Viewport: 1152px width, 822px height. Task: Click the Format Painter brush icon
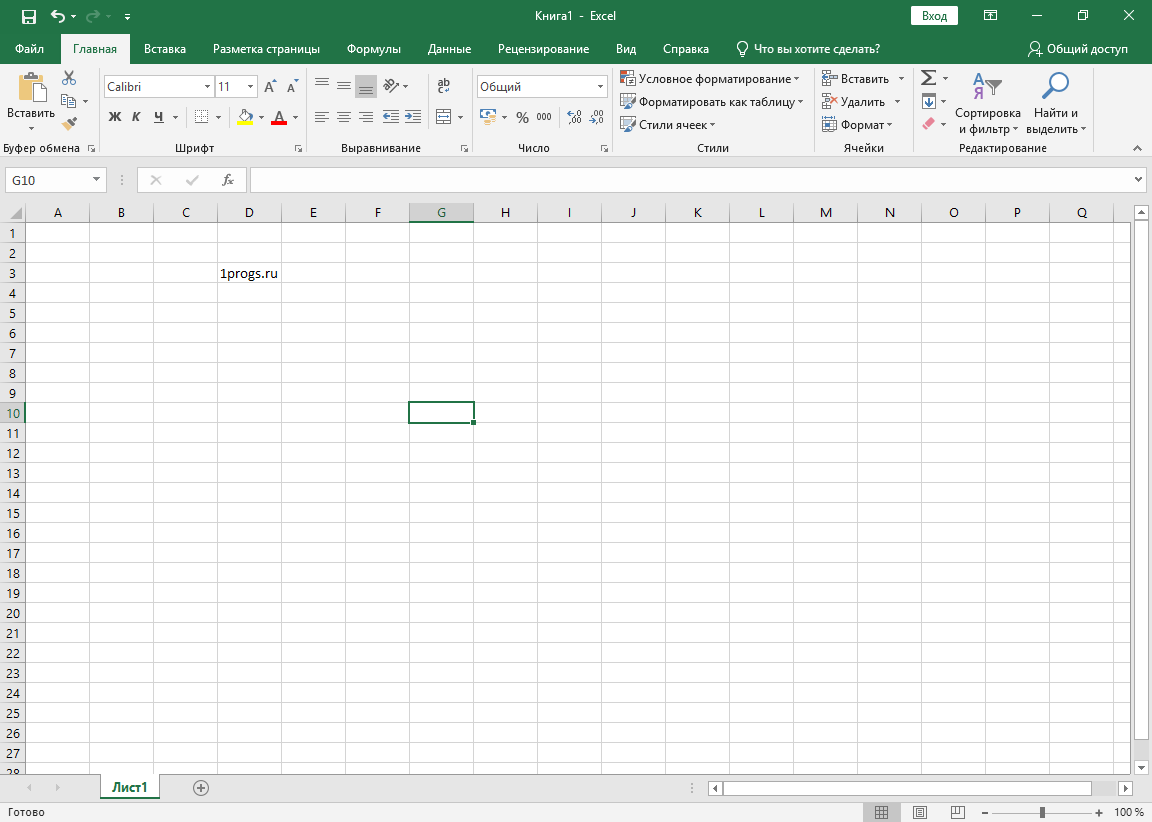point(69,124)
